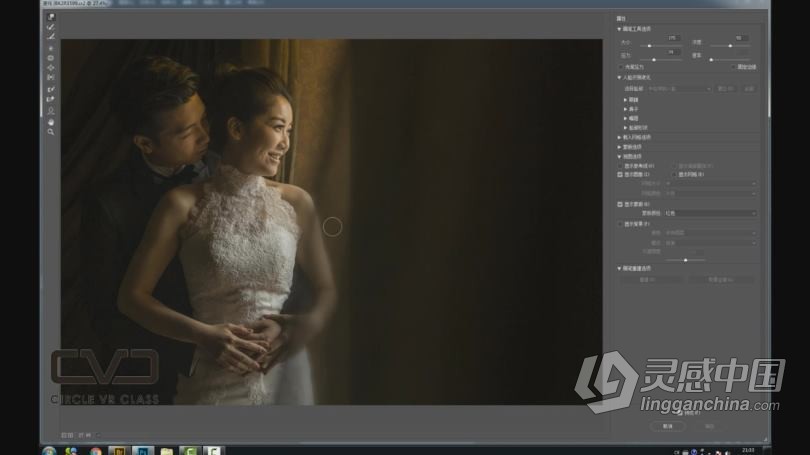Open the backdrop use dropdown
810x455 pixels.
pos(710,233)
